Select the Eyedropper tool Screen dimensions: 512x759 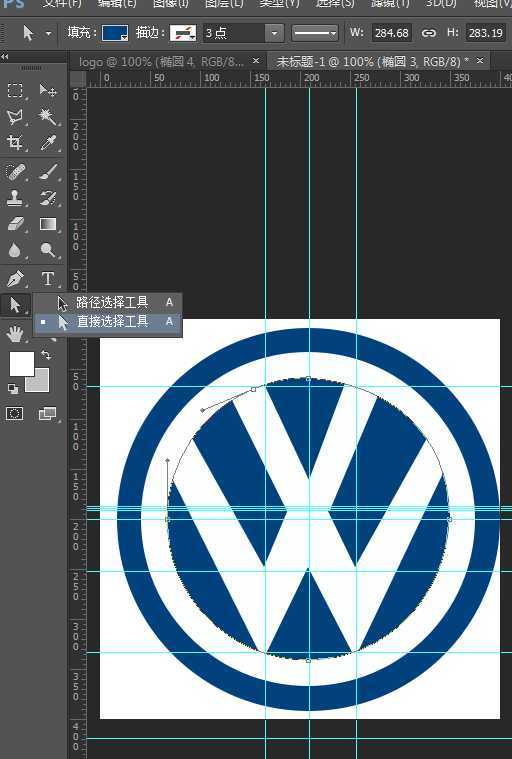pos(48,143)
